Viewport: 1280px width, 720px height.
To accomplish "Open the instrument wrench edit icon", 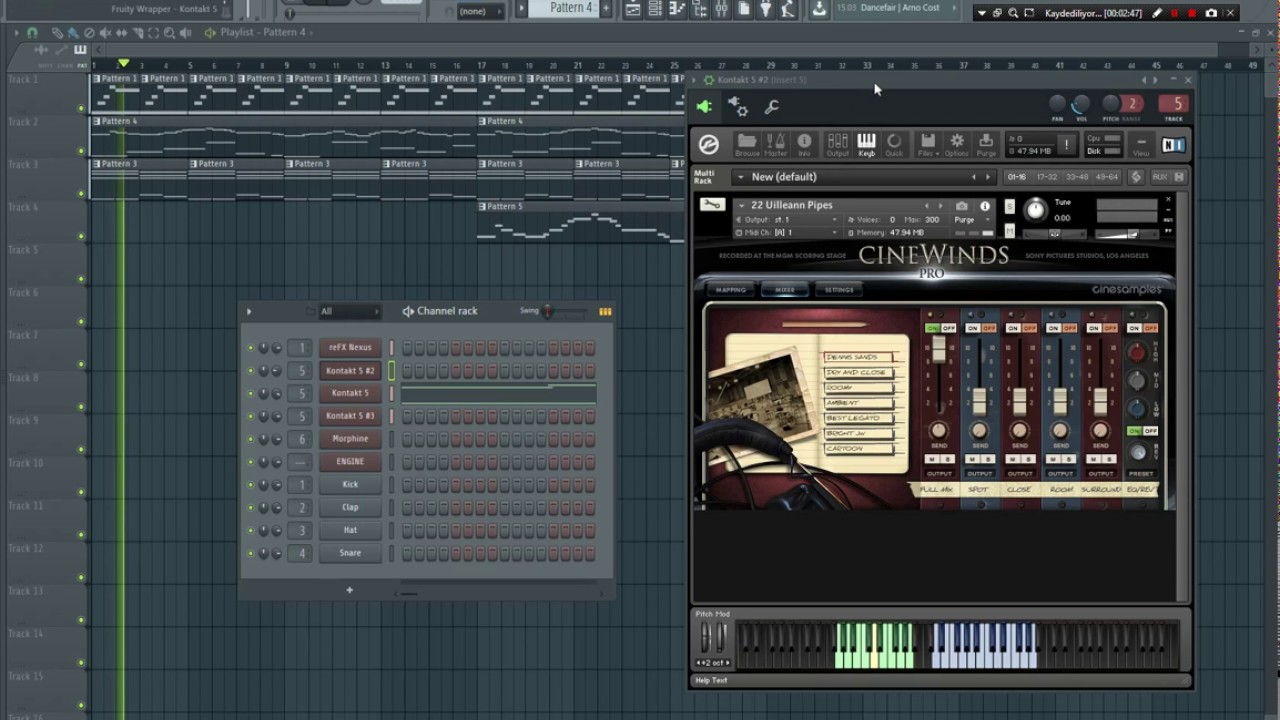I will (x=711, y=204).
